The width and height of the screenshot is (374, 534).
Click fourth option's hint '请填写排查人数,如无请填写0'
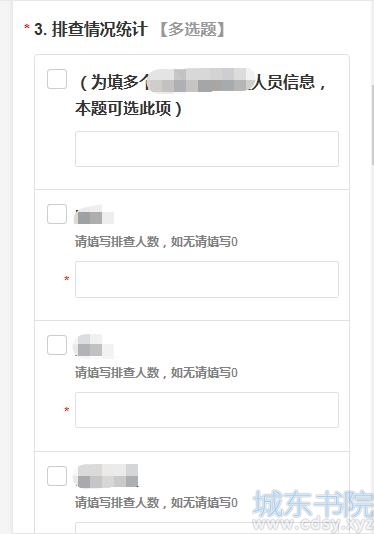point(156,503)
